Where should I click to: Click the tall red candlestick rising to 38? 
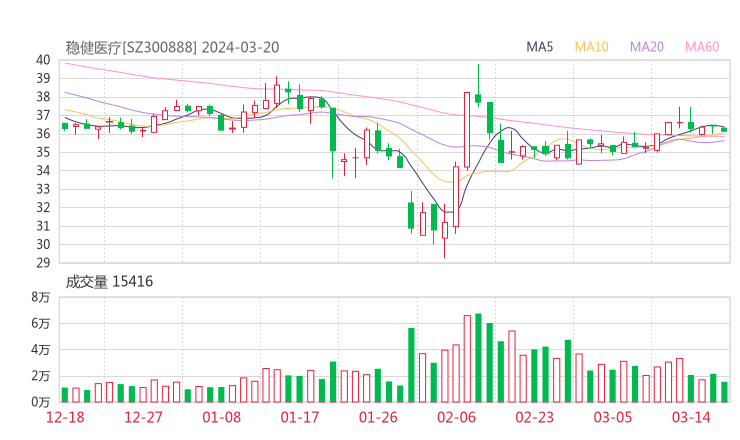[467, 130]
